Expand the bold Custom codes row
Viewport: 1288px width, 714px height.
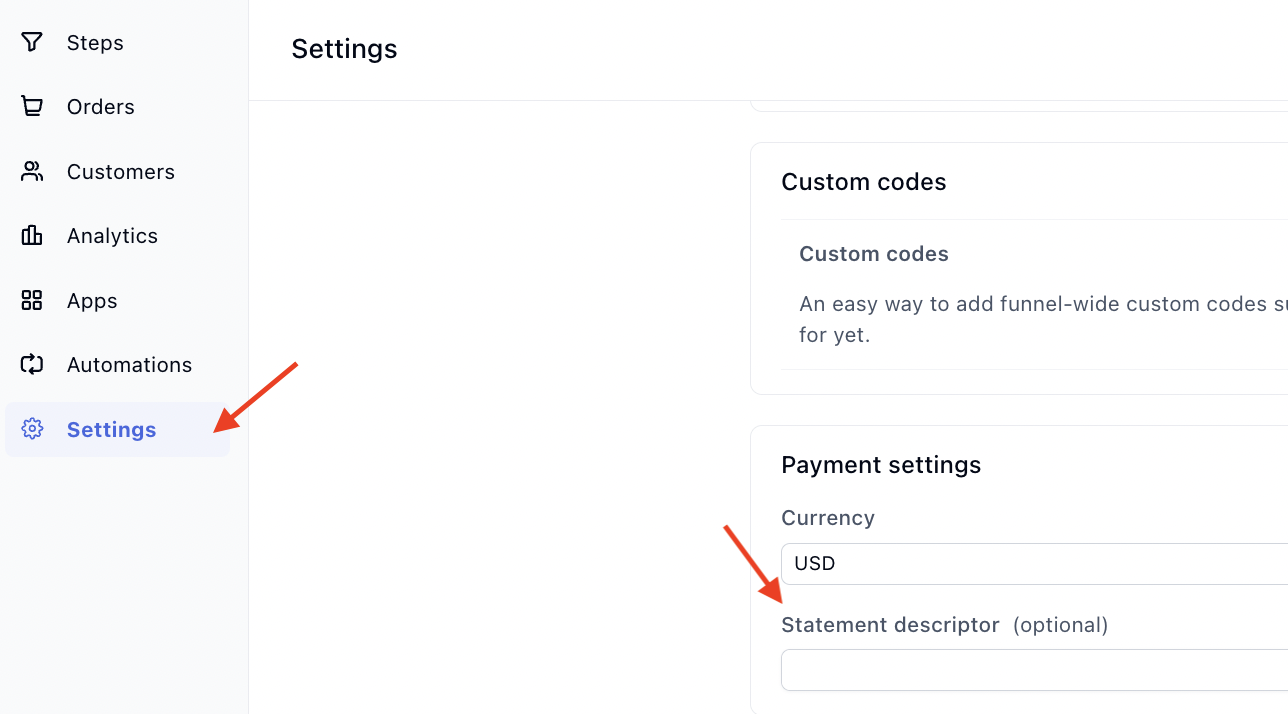[874, 254]
